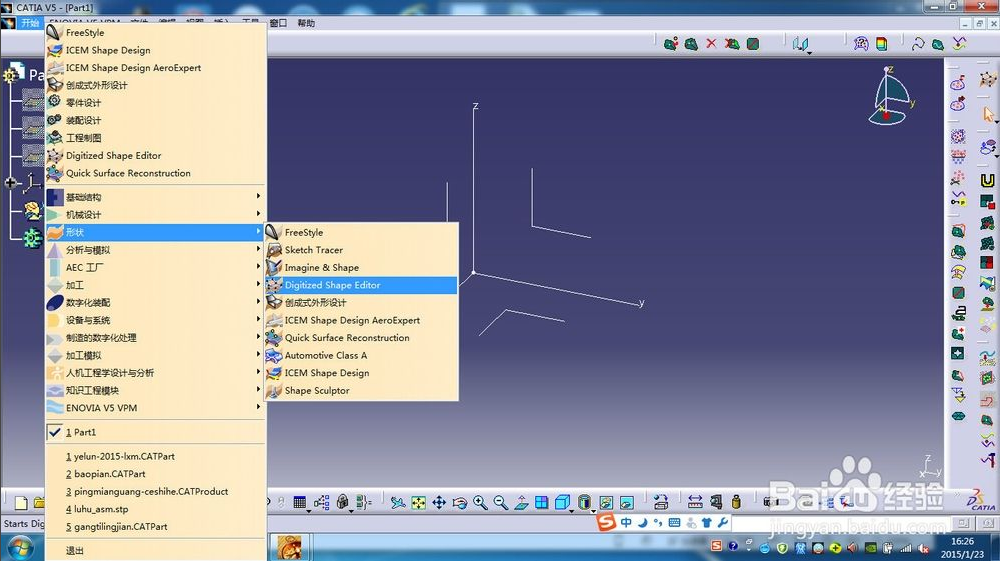Click the Fit All In view icon
The width and height of the screenshot is (1000, 561).
(418, 502)
